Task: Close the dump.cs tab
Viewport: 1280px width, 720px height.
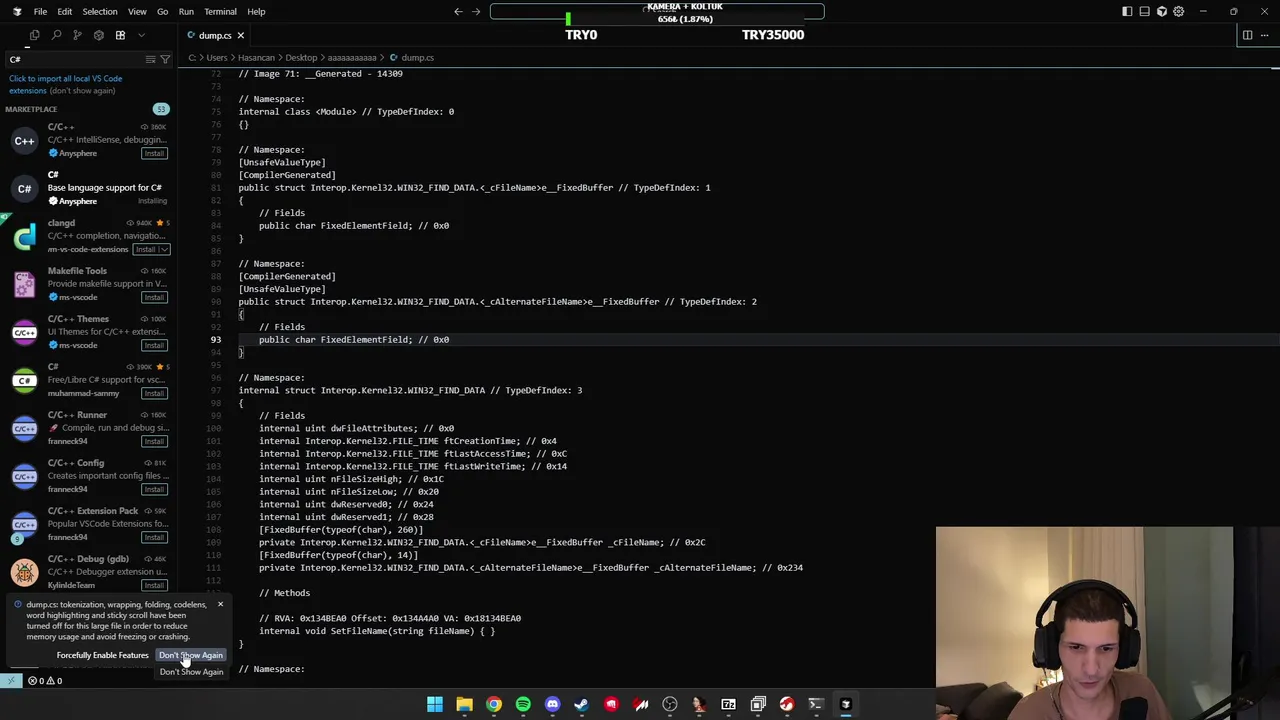Action: 240,35
